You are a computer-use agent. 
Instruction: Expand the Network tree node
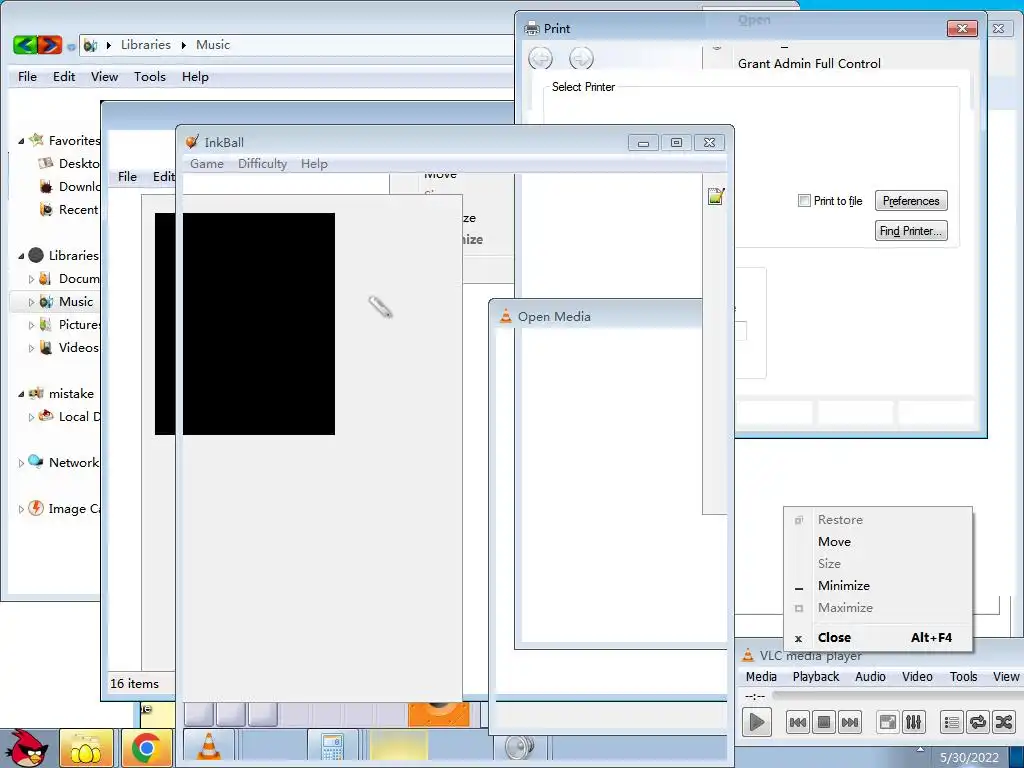click(21, 463)
